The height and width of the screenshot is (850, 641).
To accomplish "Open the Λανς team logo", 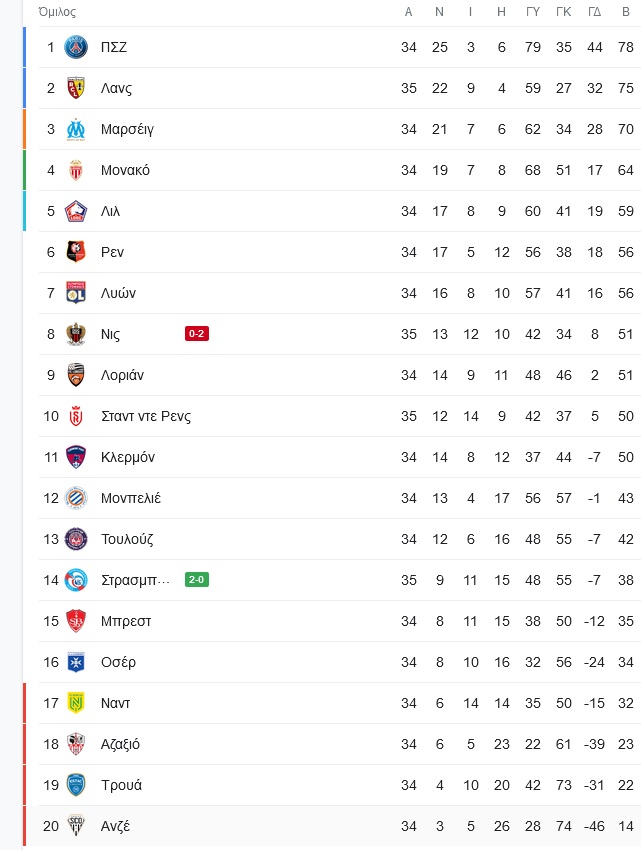I will [x=76, y=88].
